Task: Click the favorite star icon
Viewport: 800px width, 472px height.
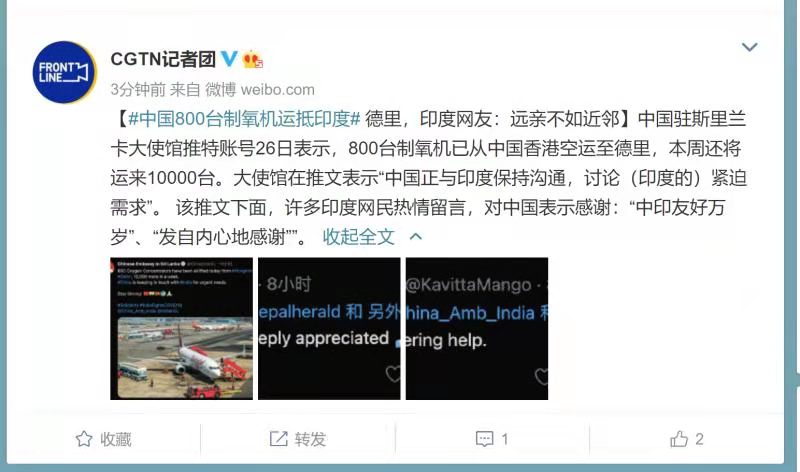Action: (x=84, y=439)
